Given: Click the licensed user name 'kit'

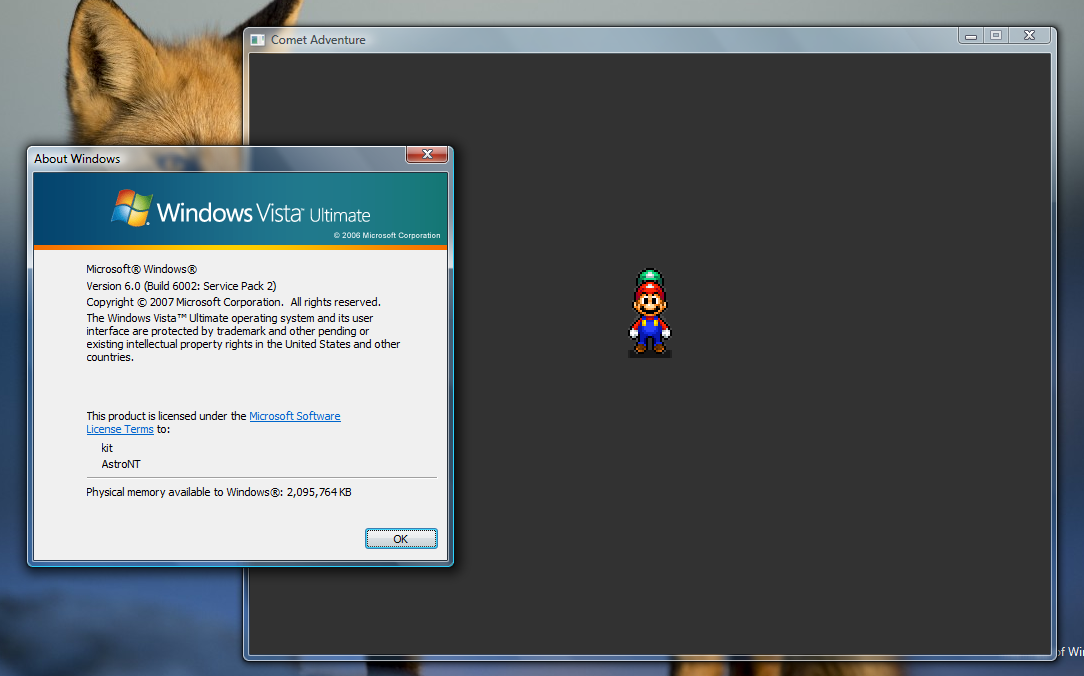Looking at the screenshot, I should (106, 448).
